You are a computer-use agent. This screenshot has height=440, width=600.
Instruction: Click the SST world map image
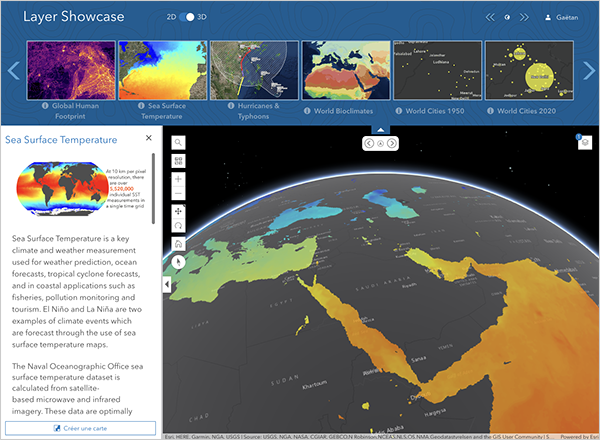[63, 188]
